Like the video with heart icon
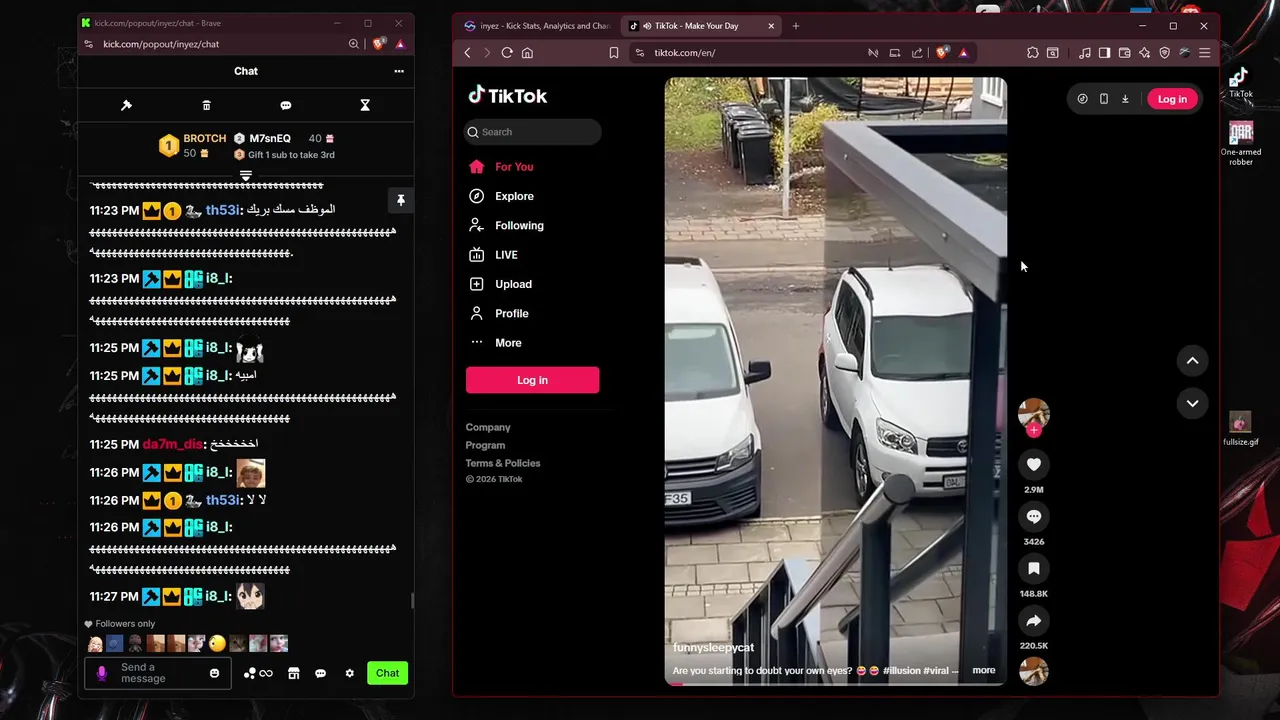 [x=1034, y=465]
